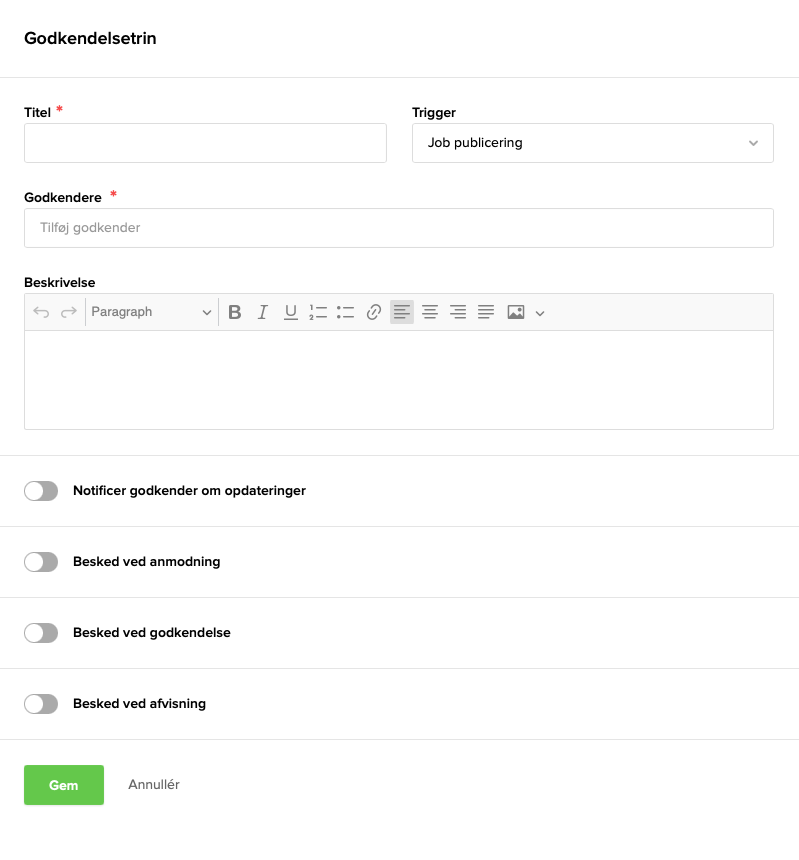Open the Trigger dropdown
The width and height of the screenshot is (799, 860).
pyautogui.click(x=592, y=143)
